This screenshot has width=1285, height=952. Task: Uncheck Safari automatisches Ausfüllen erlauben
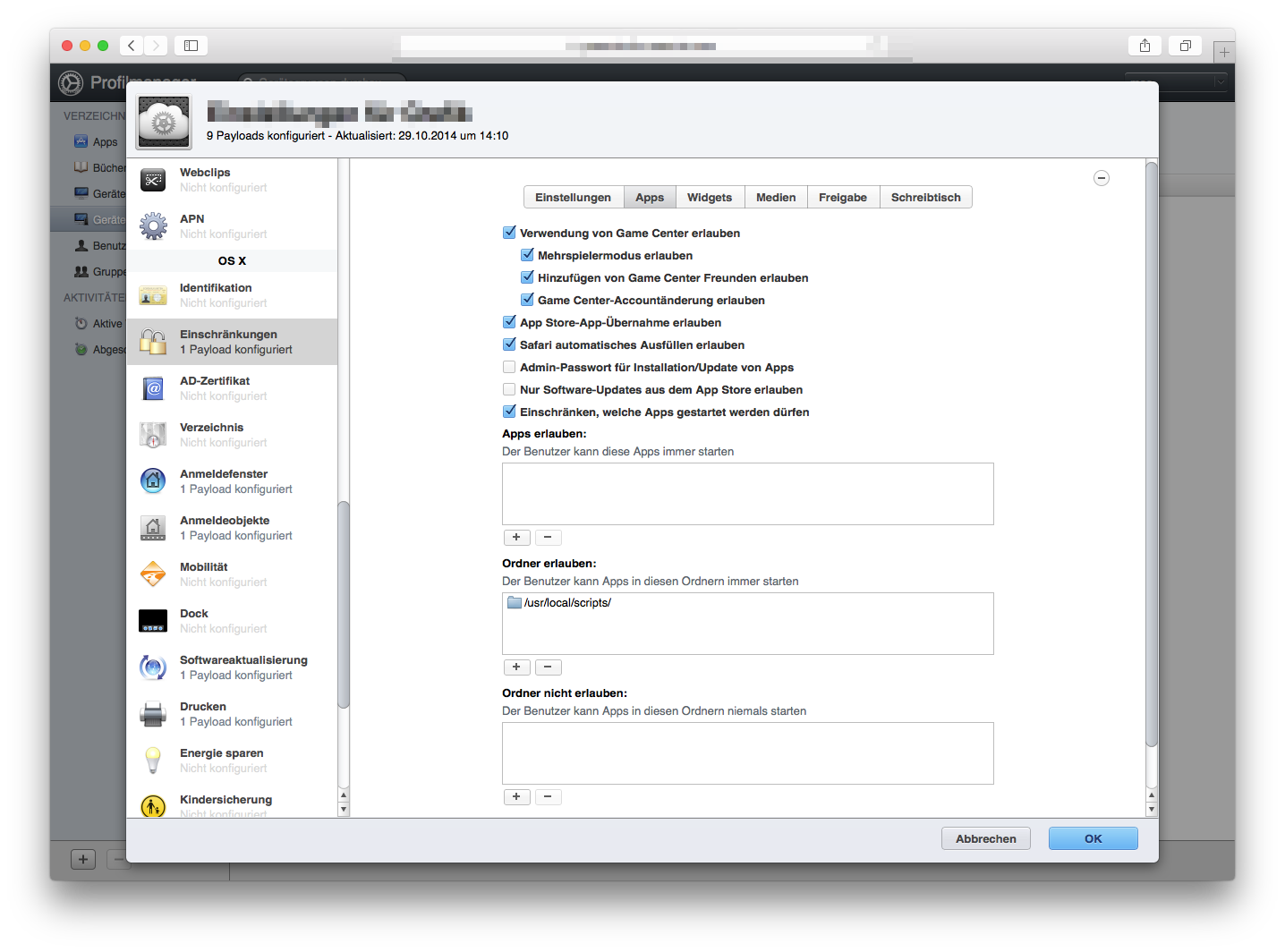point(509,344)
